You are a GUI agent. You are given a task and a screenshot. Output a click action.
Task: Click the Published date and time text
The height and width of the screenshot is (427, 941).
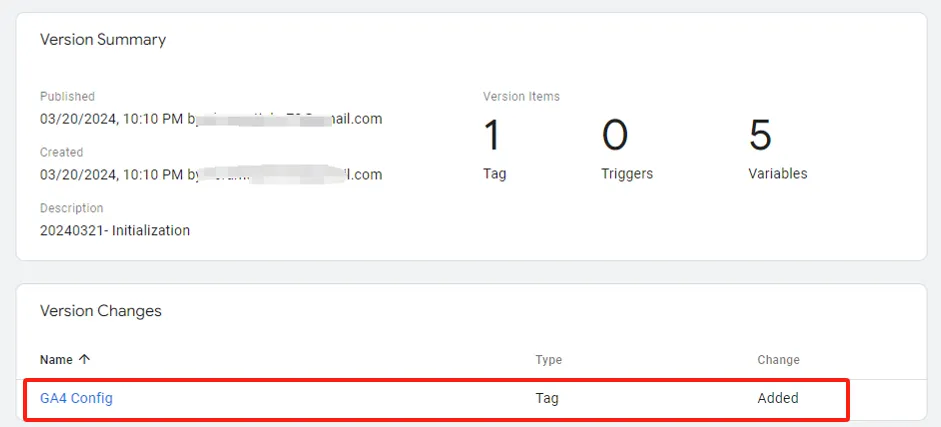coord(112,119)
